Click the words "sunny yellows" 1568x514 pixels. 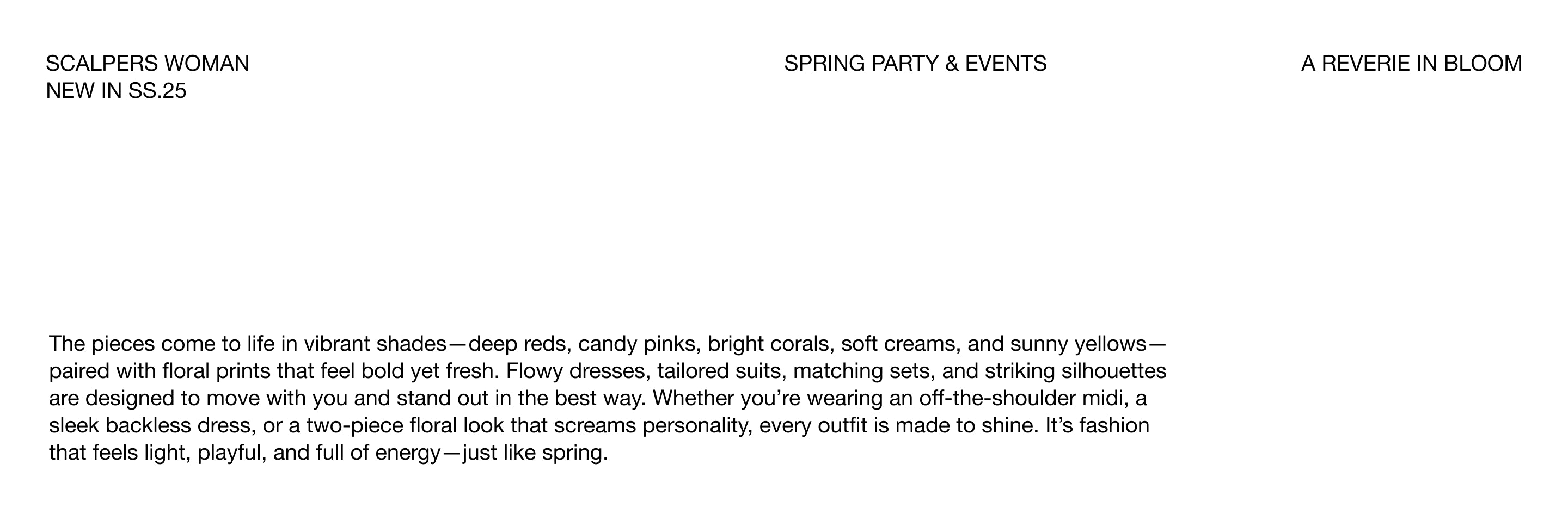click(1078, 344)
